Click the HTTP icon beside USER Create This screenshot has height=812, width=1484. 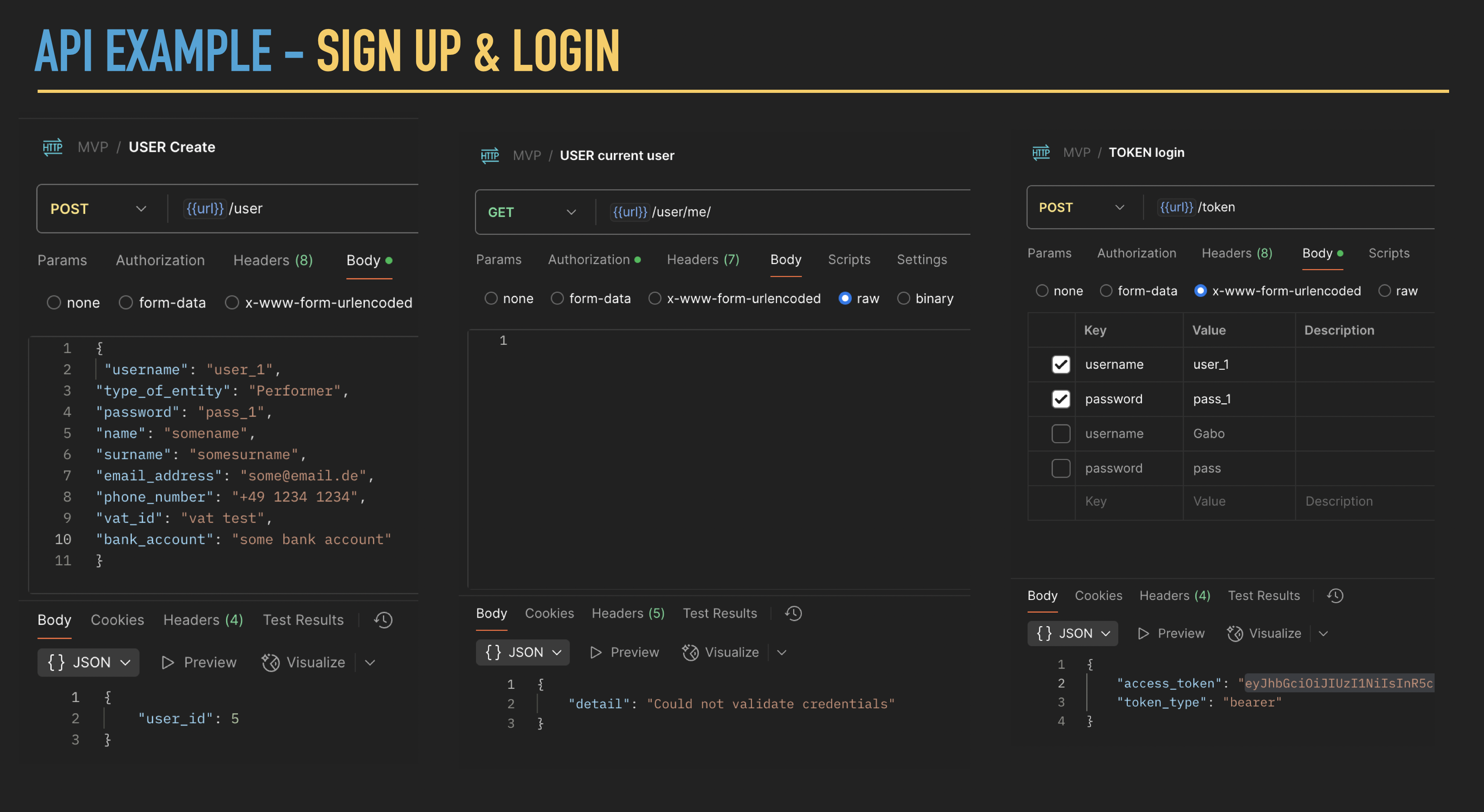[x=53, y=147]
